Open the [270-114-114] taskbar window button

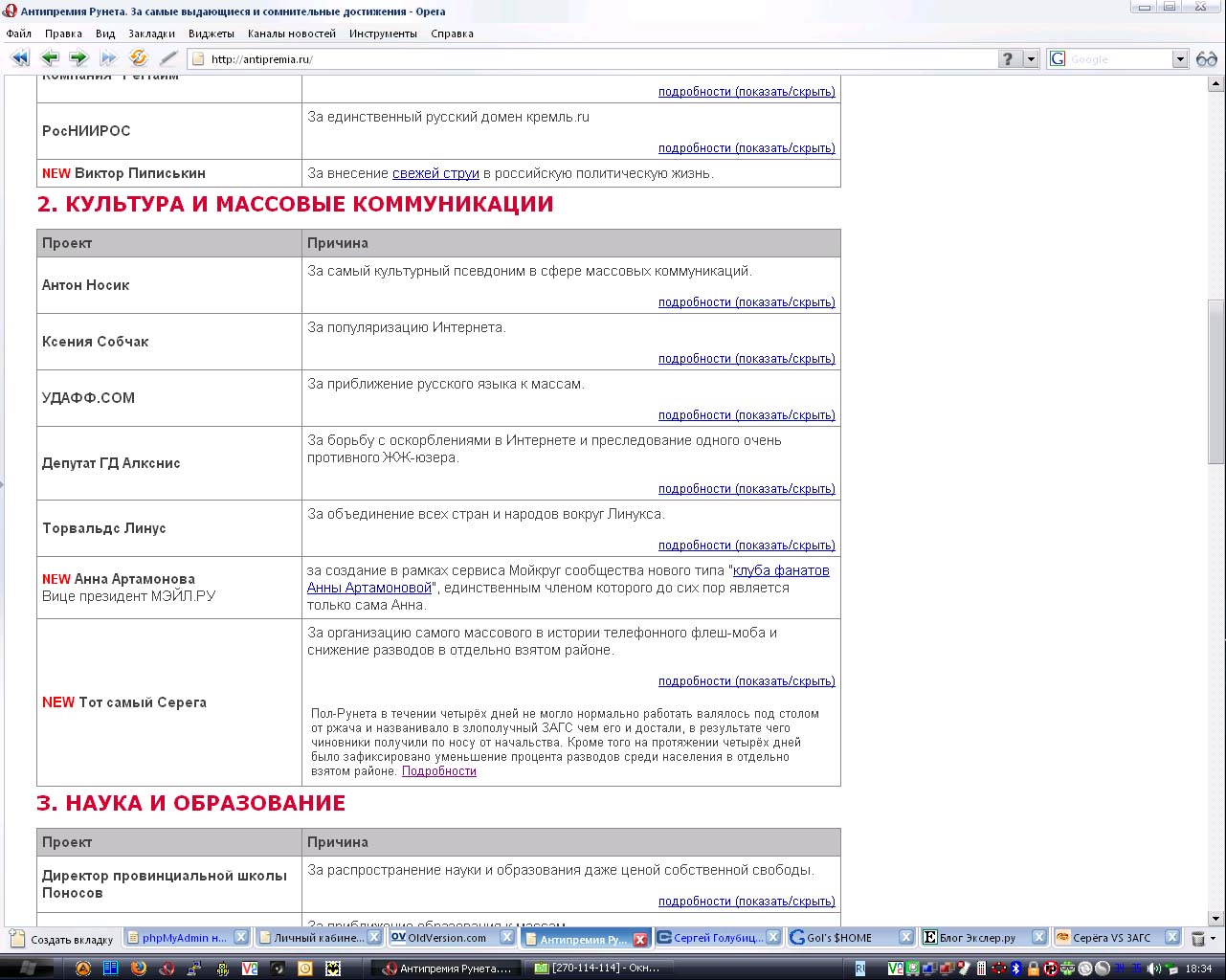click(x=601, y=969)
